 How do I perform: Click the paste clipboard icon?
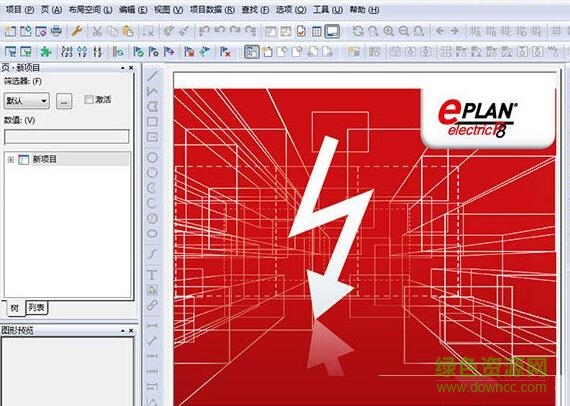click(x=128, y=31)
